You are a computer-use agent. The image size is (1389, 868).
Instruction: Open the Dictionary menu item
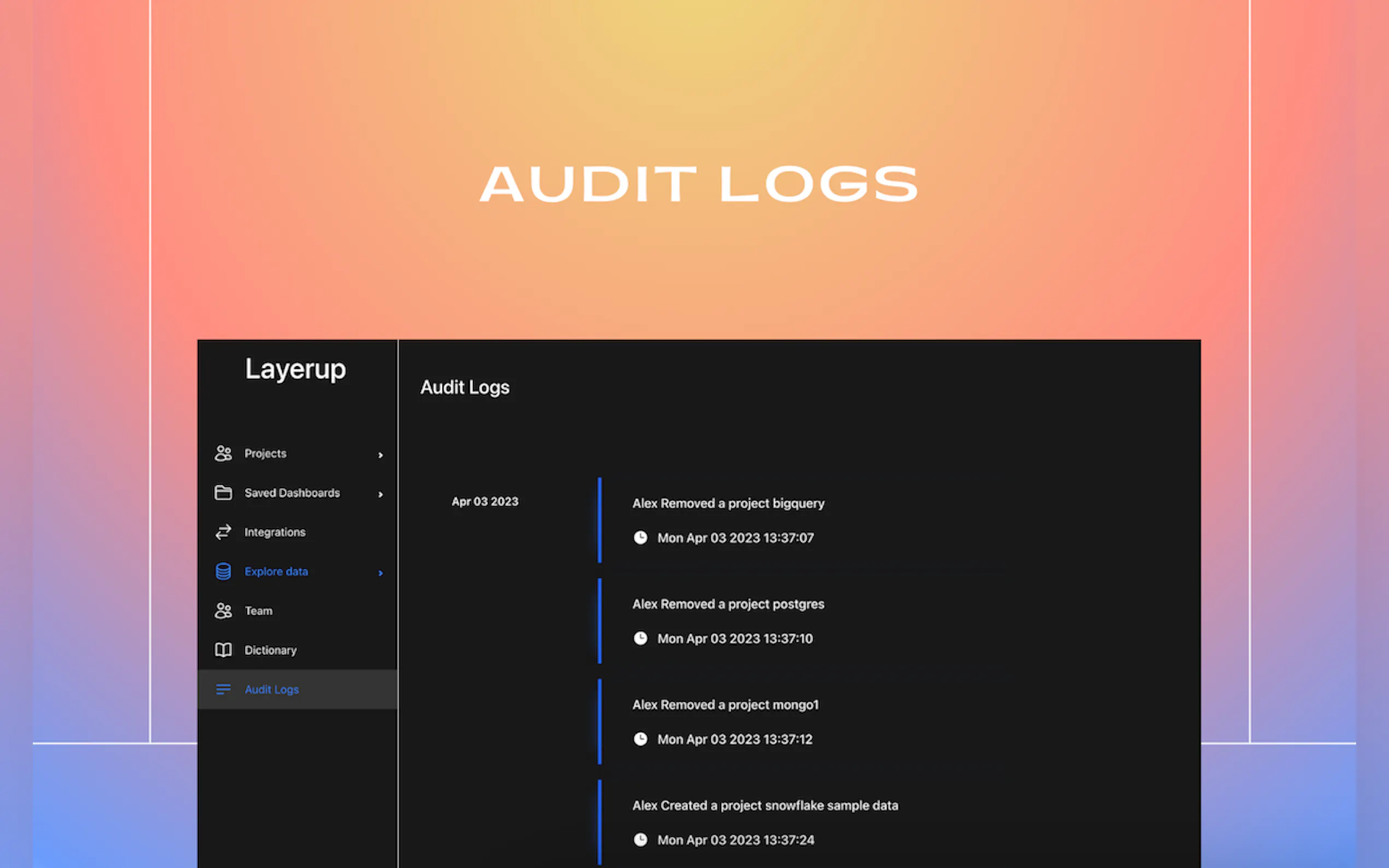point(271,650)
